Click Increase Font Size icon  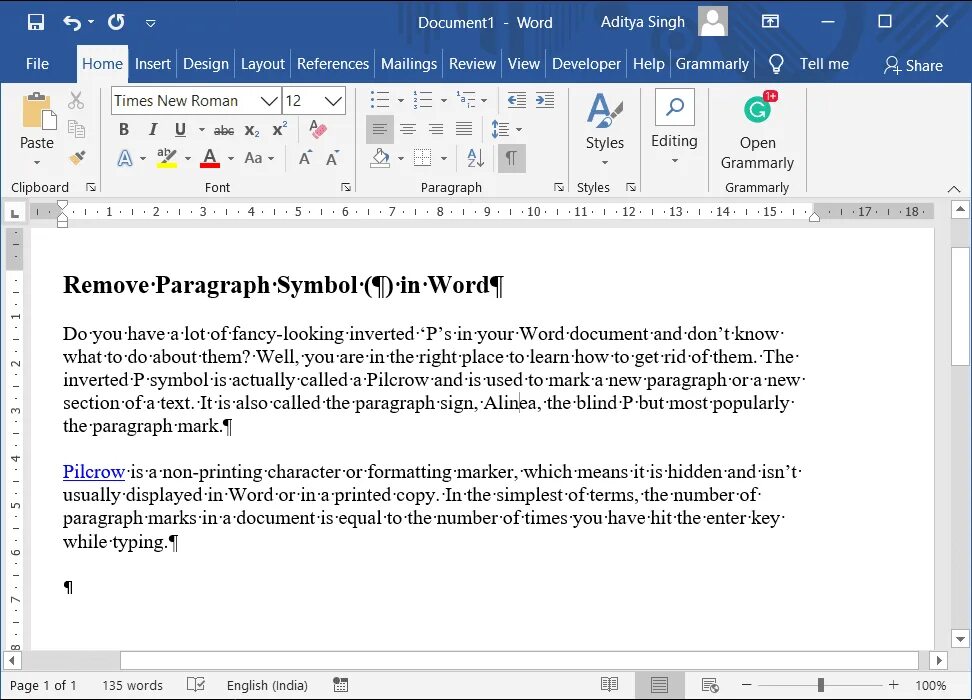click(x=305, y=158)
